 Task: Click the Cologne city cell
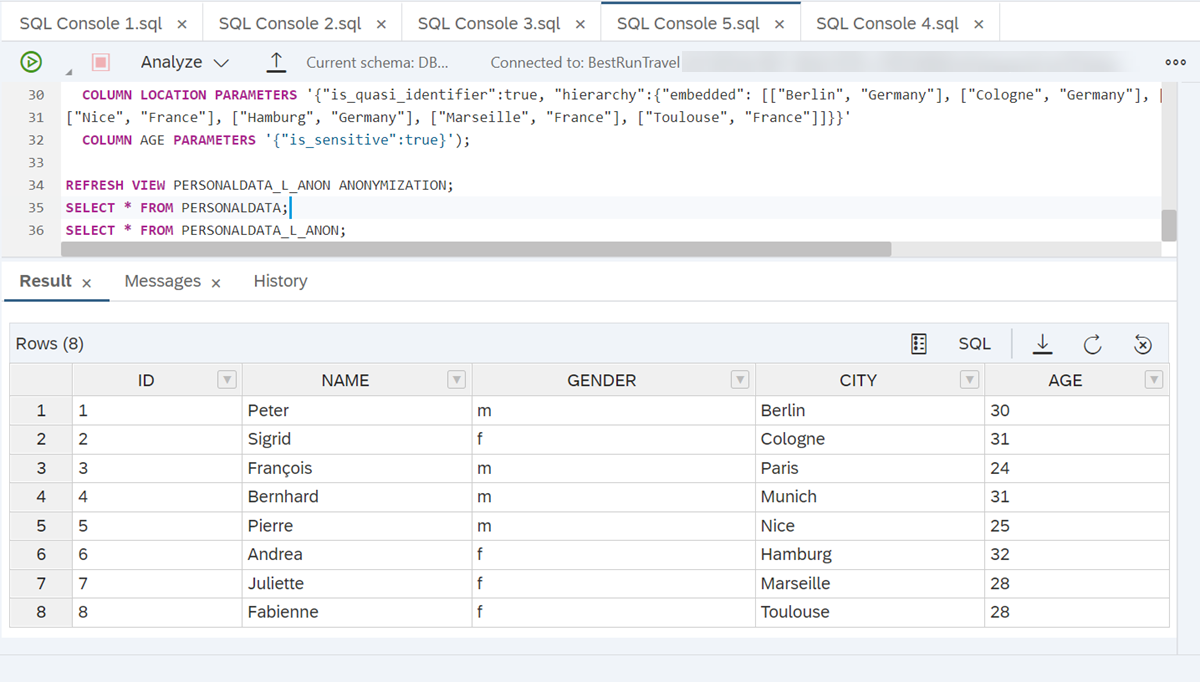(x=870, y=439)
